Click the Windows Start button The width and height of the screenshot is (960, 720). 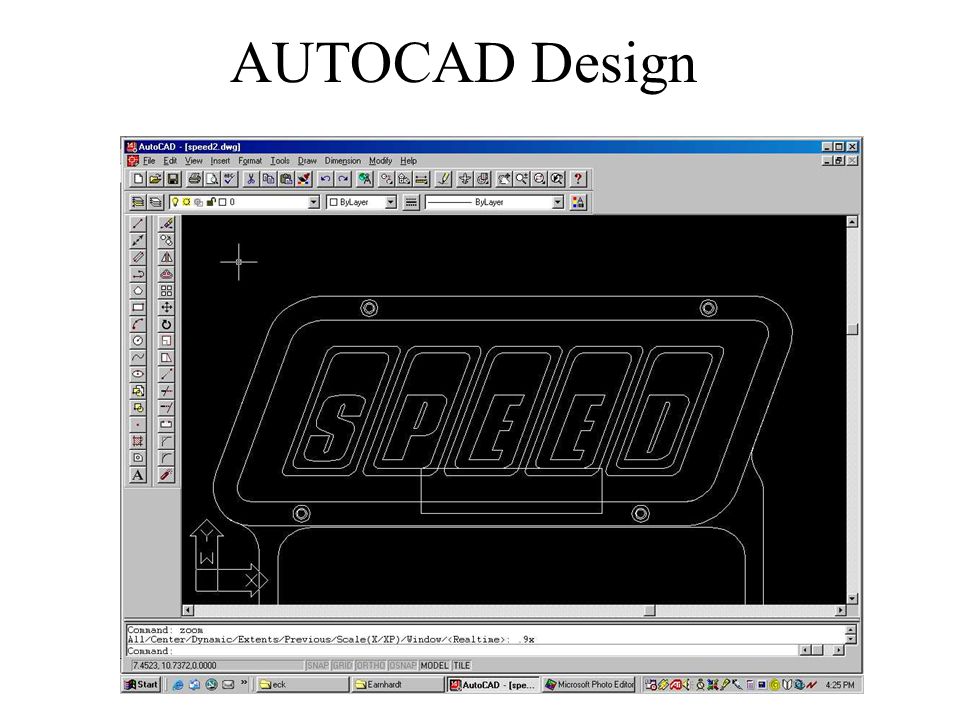coord(141,684)
